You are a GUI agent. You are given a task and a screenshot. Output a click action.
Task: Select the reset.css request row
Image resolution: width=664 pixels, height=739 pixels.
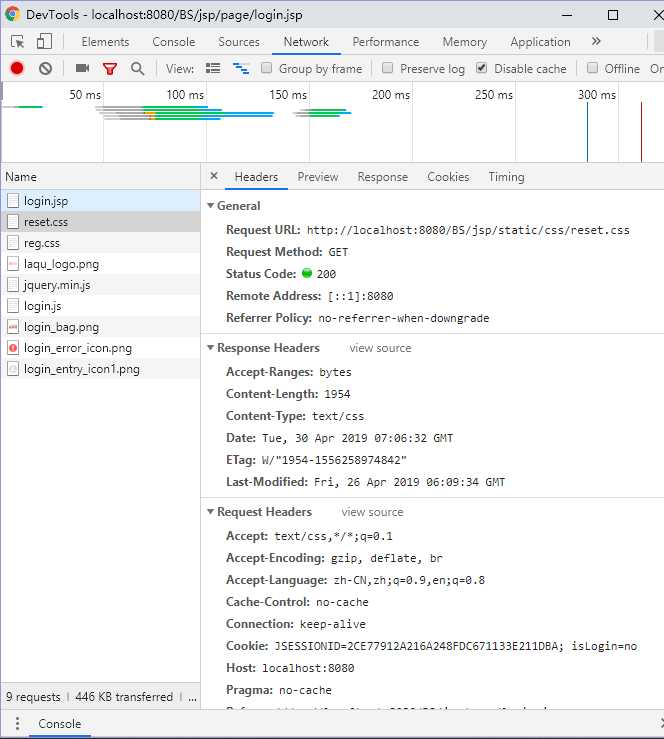100,222
